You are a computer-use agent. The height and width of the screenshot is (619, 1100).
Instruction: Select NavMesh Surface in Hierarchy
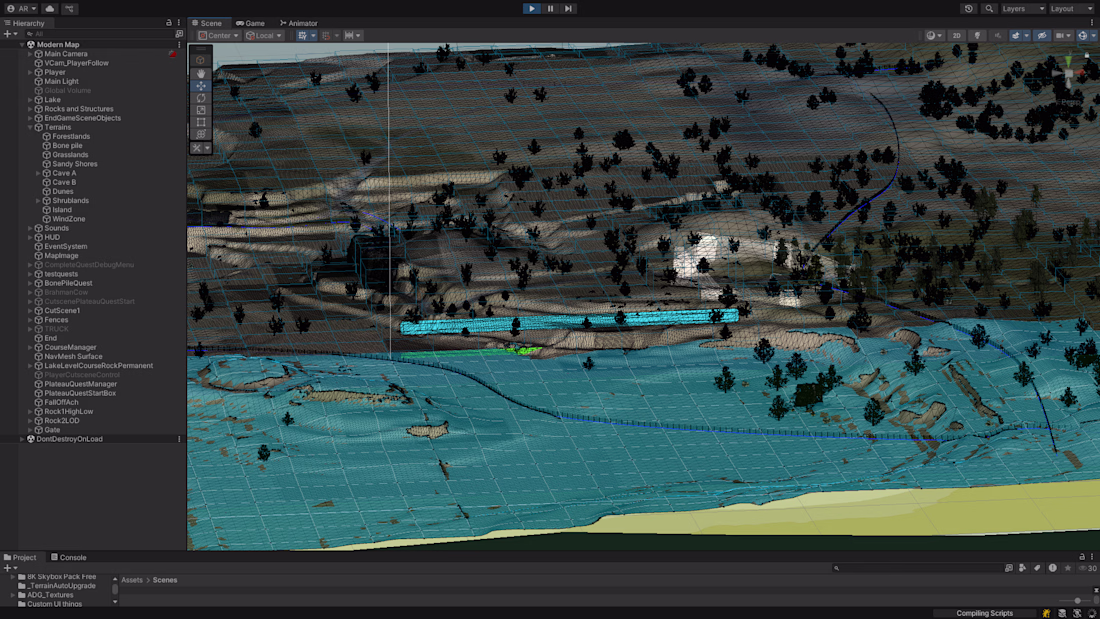(x=73, y=357)
